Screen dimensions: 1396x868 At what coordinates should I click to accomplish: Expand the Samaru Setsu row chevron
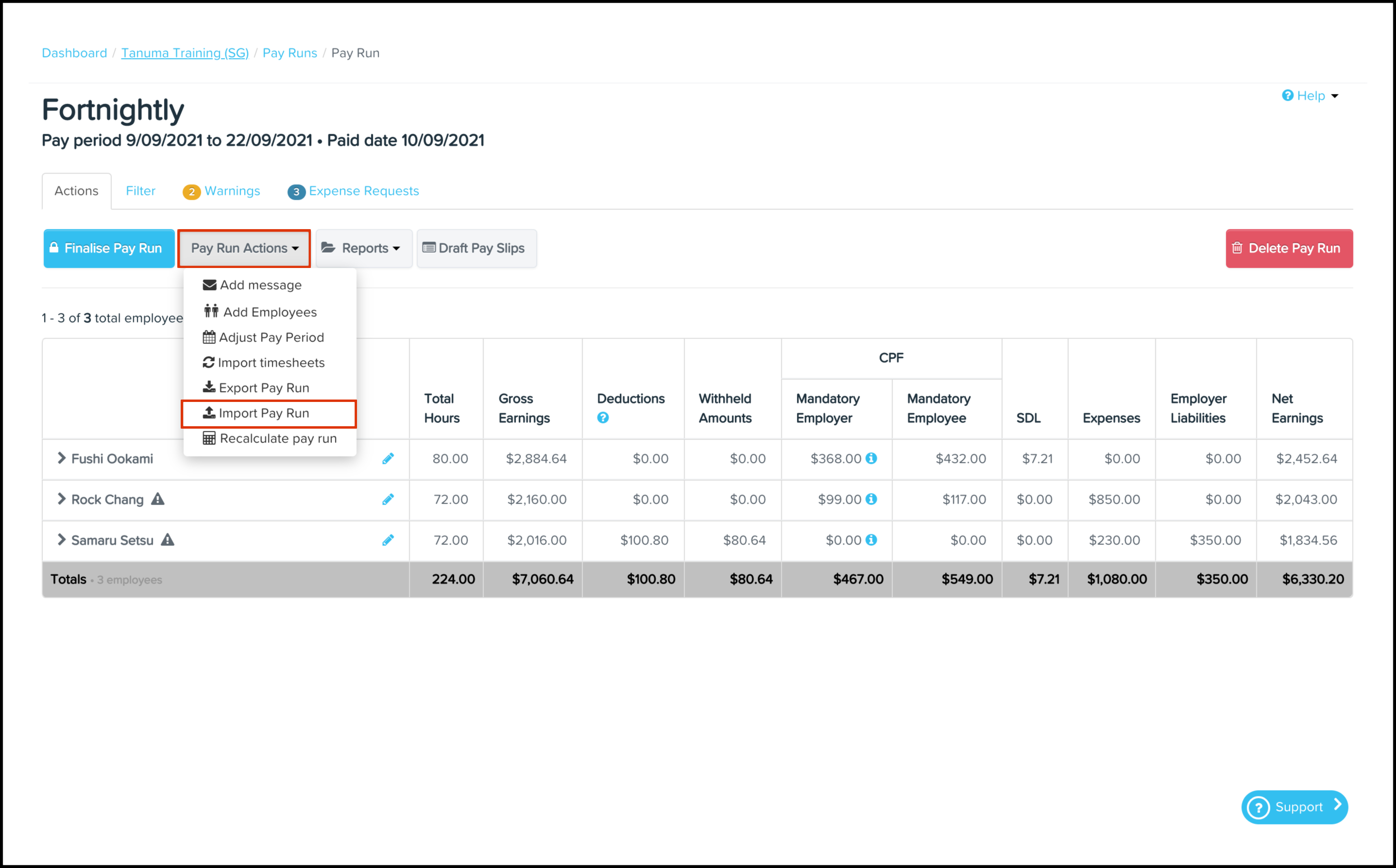pyautogui.click(x=61, y=540)
